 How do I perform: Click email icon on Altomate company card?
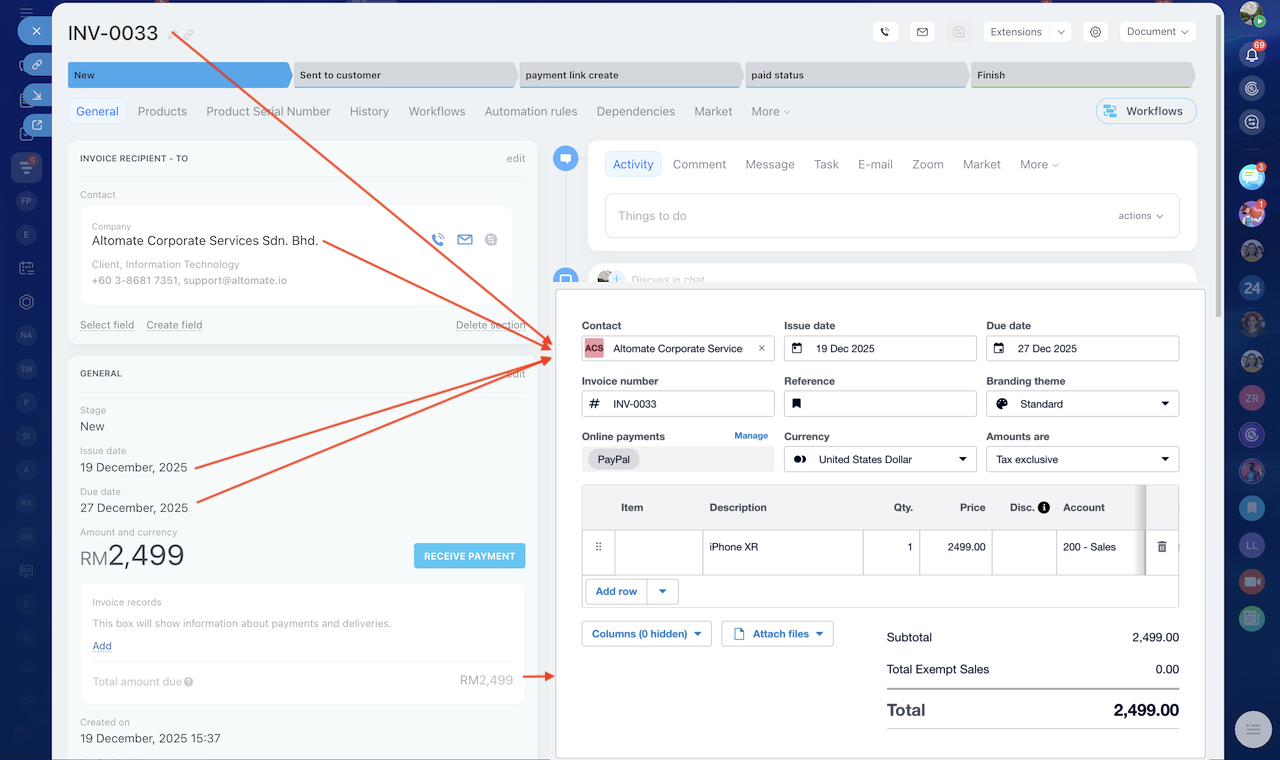pyautogui.click(x=464, y=240)
